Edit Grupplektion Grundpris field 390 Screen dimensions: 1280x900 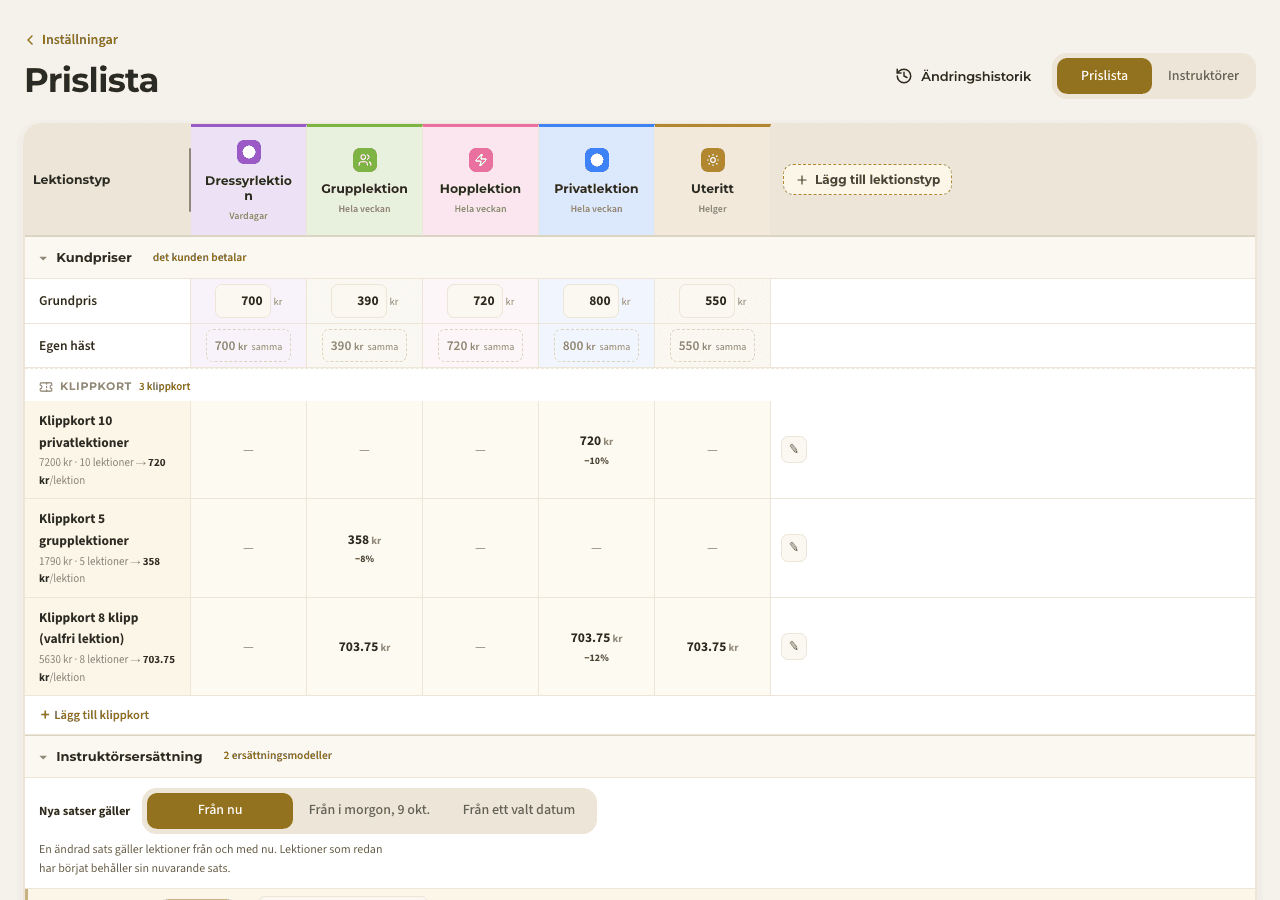click(359, 301)
